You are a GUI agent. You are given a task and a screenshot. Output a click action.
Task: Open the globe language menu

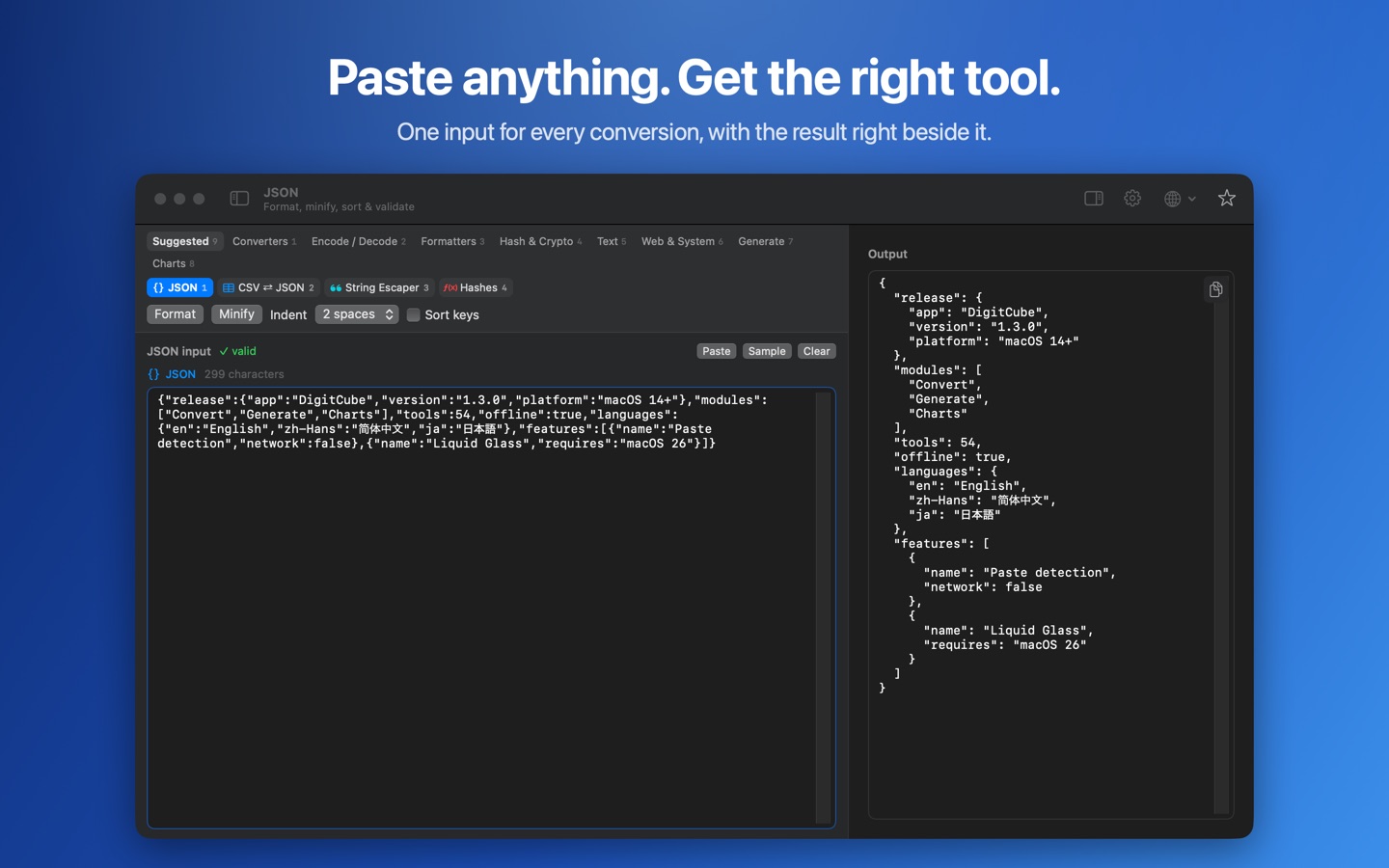tap(1179, 199)
